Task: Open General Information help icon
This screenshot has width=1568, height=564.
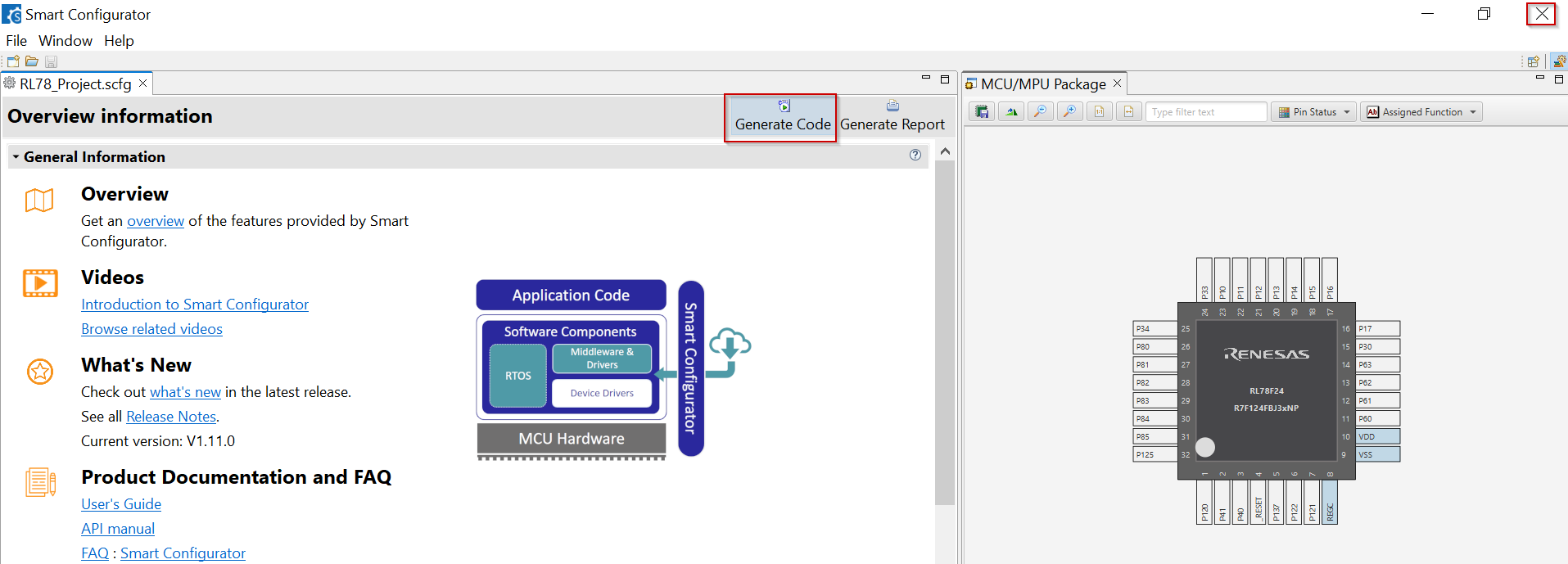Action: tap(915, 155)
